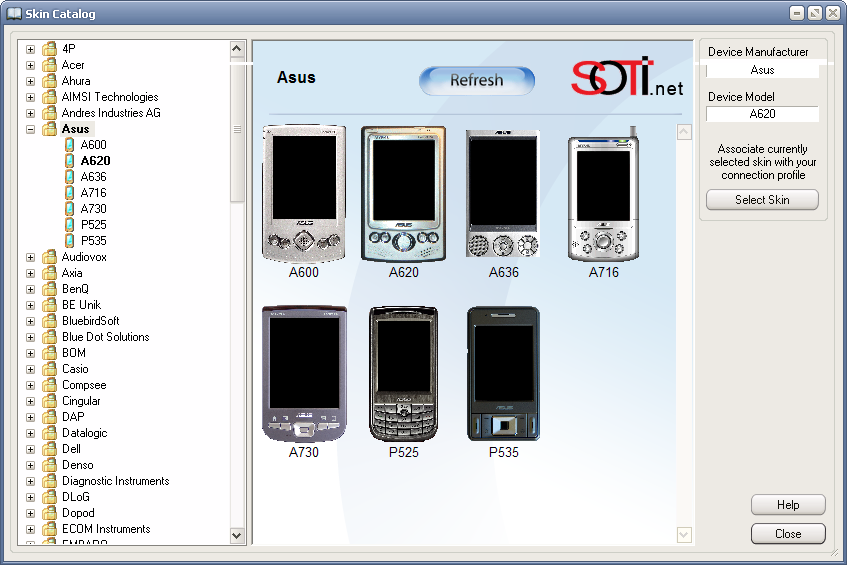The height and width of the screenshot is (565, 847).
Task: Click the Dell folder icon
Action: (x=49, y=449)
